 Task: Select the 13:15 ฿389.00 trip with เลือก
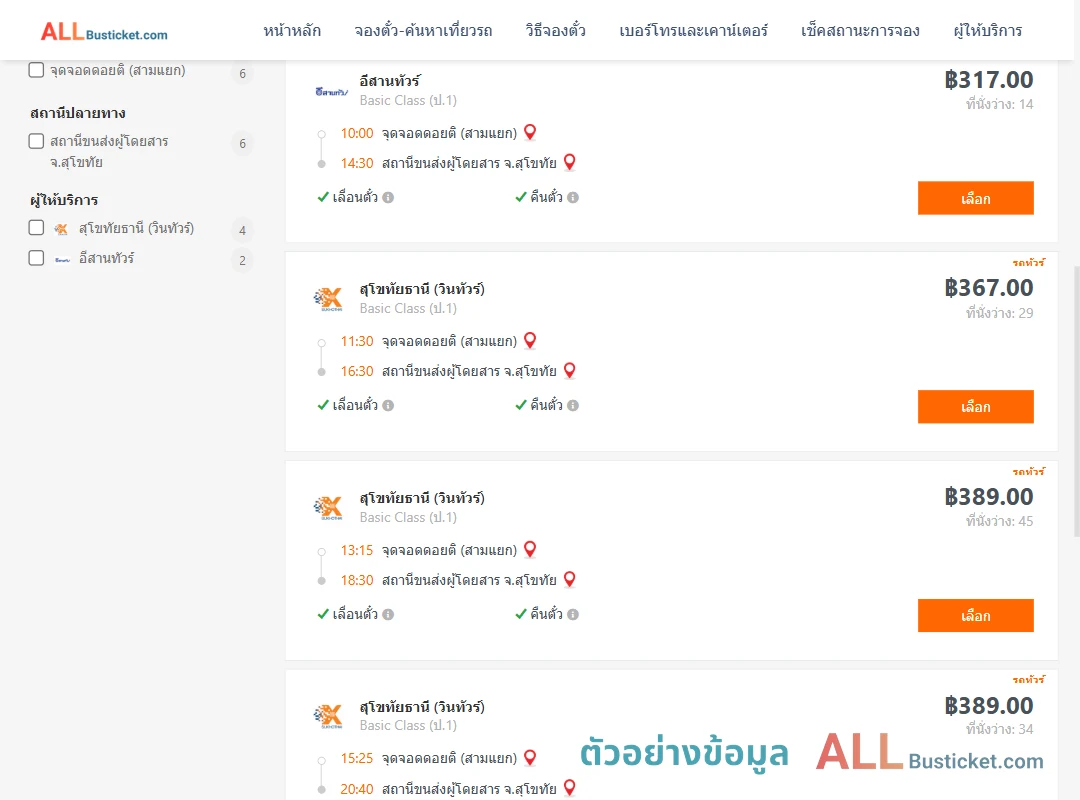click(x=975, y=615)
